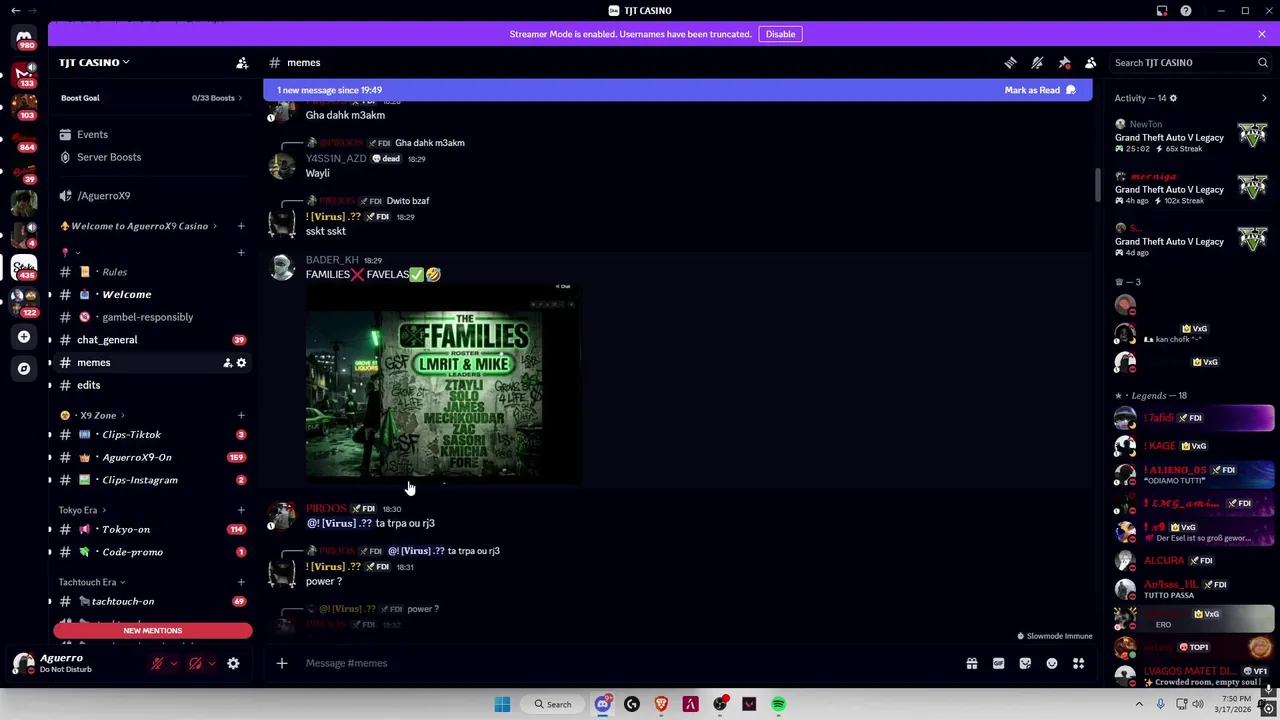Open Clips-Instagram channel

click(151, 480)
